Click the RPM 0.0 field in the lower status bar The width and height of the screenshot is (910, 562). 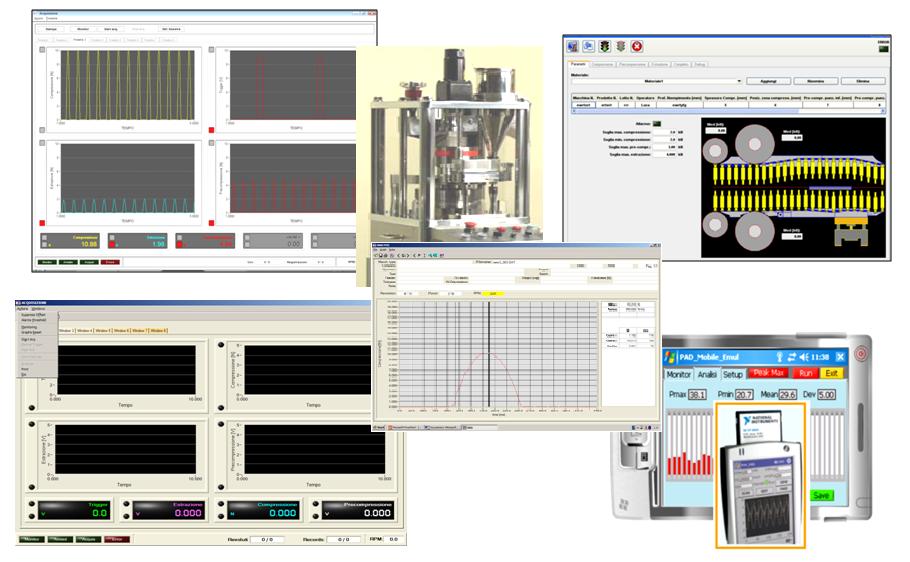393,539
